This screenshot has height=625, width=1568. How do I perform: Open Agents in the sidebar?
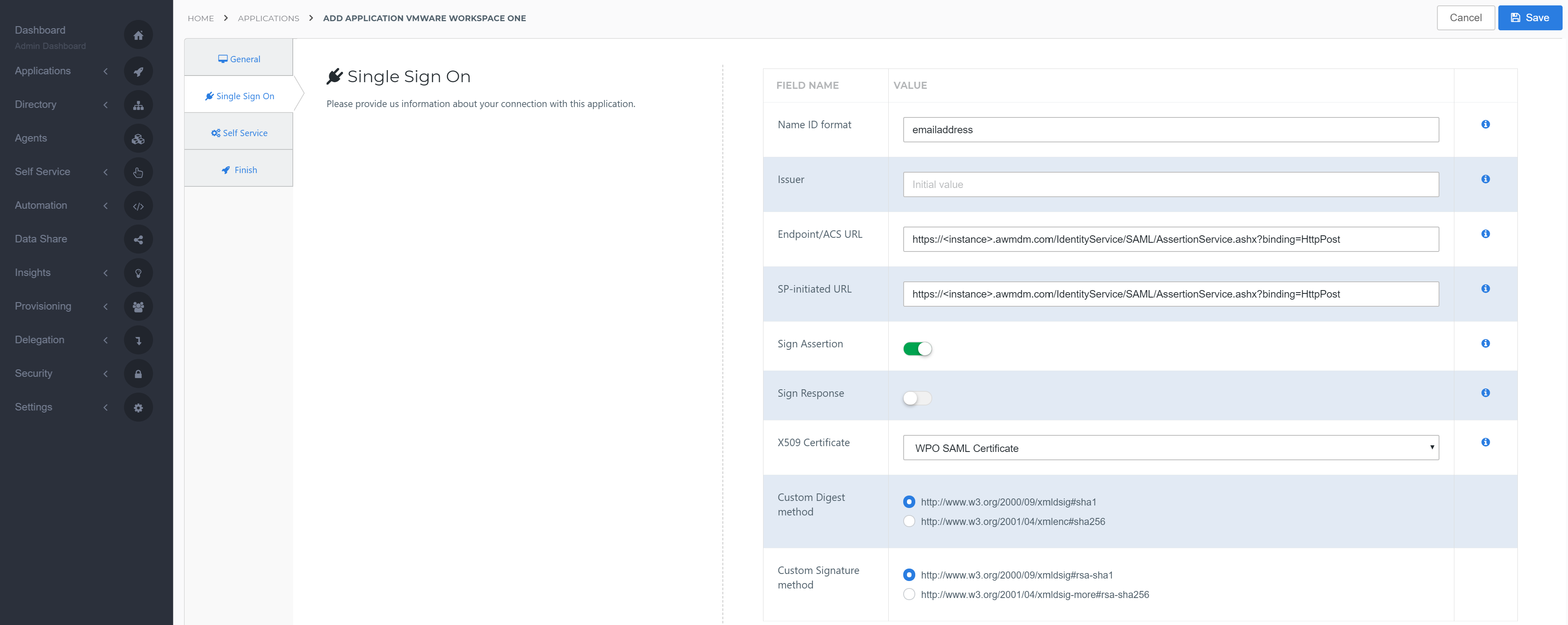(x=31, y=138)
